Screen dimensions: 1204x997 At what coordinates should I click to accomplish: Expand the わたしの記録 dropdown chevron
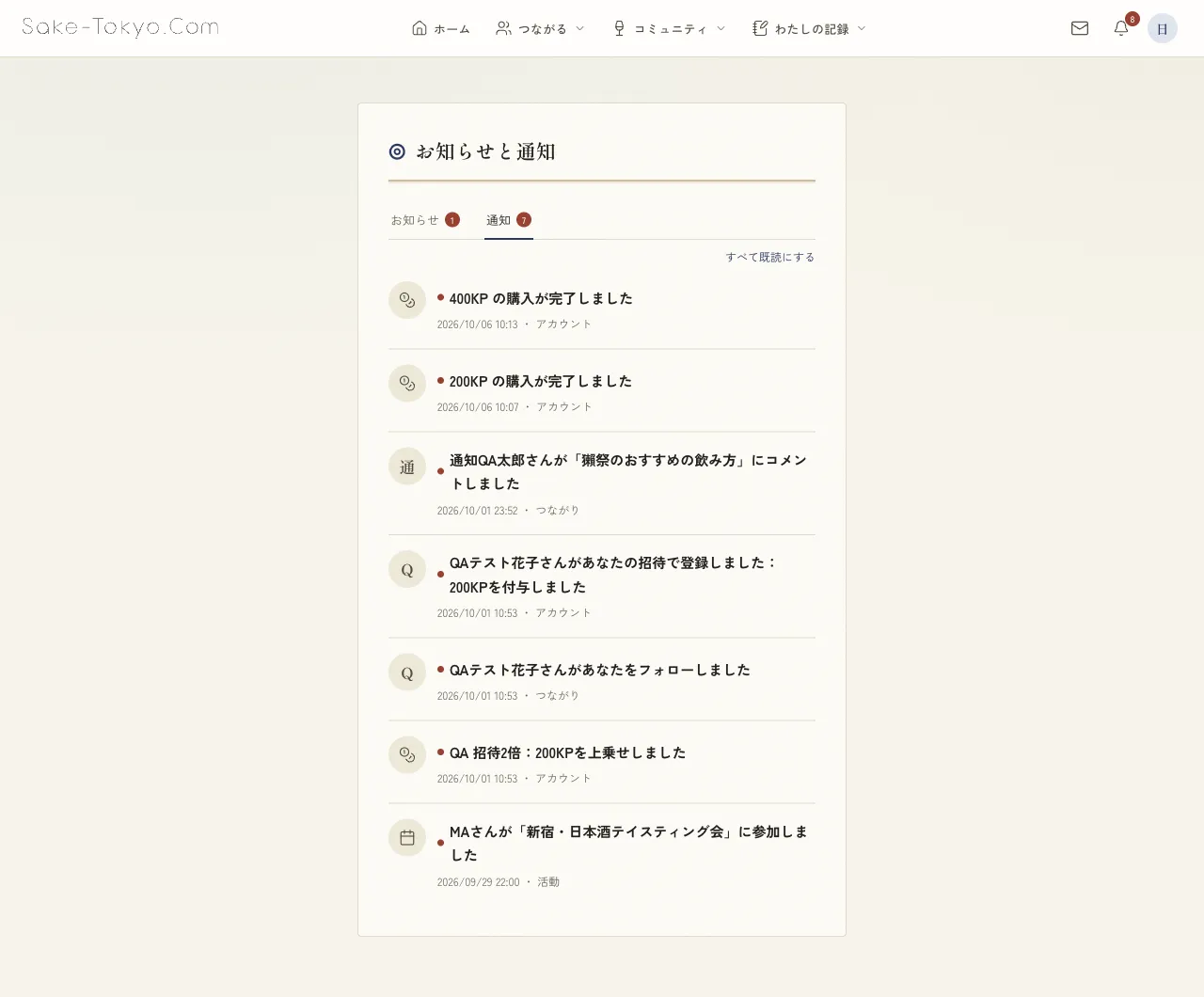tap(862, 28)
